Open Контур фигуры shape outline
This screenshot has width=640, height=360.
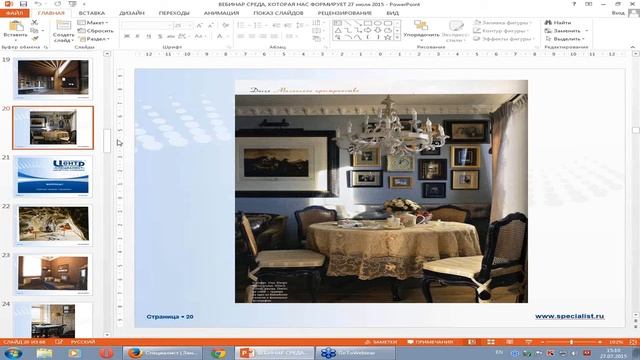[x=501, y=31]
